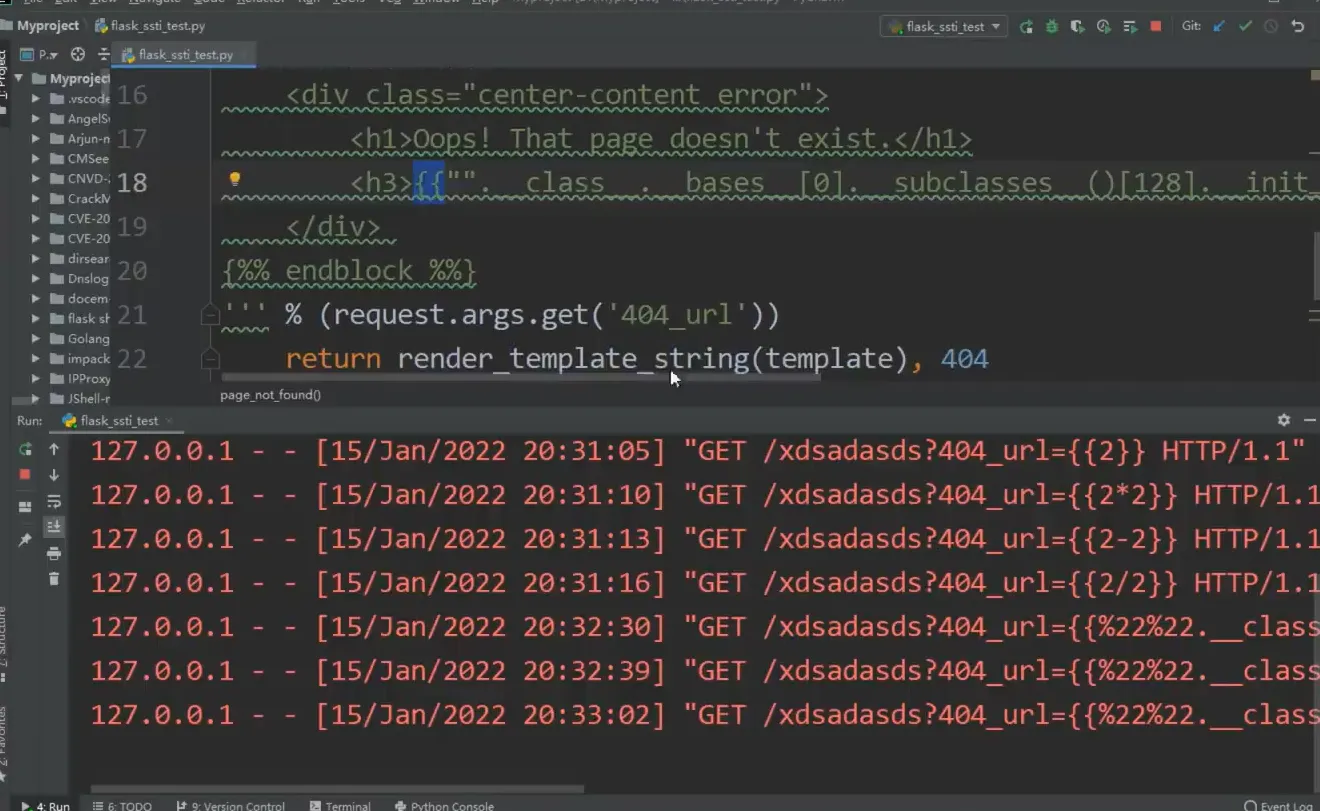This screenshot has height=811, width=1320.
Task: Stop process using Run panel red square
Action: pyautogui.click(x=26, y=475)
